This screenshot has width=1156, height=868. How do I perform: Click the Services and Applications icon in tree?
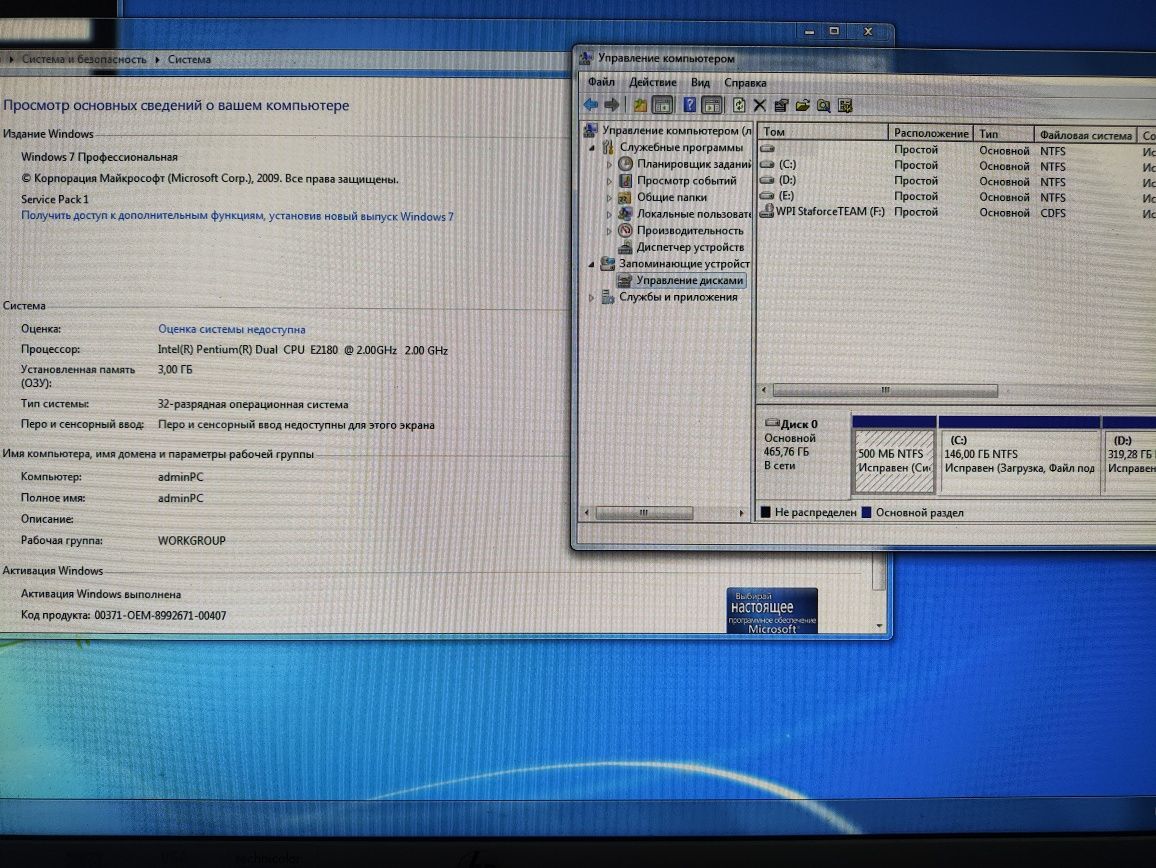(607, 297)
